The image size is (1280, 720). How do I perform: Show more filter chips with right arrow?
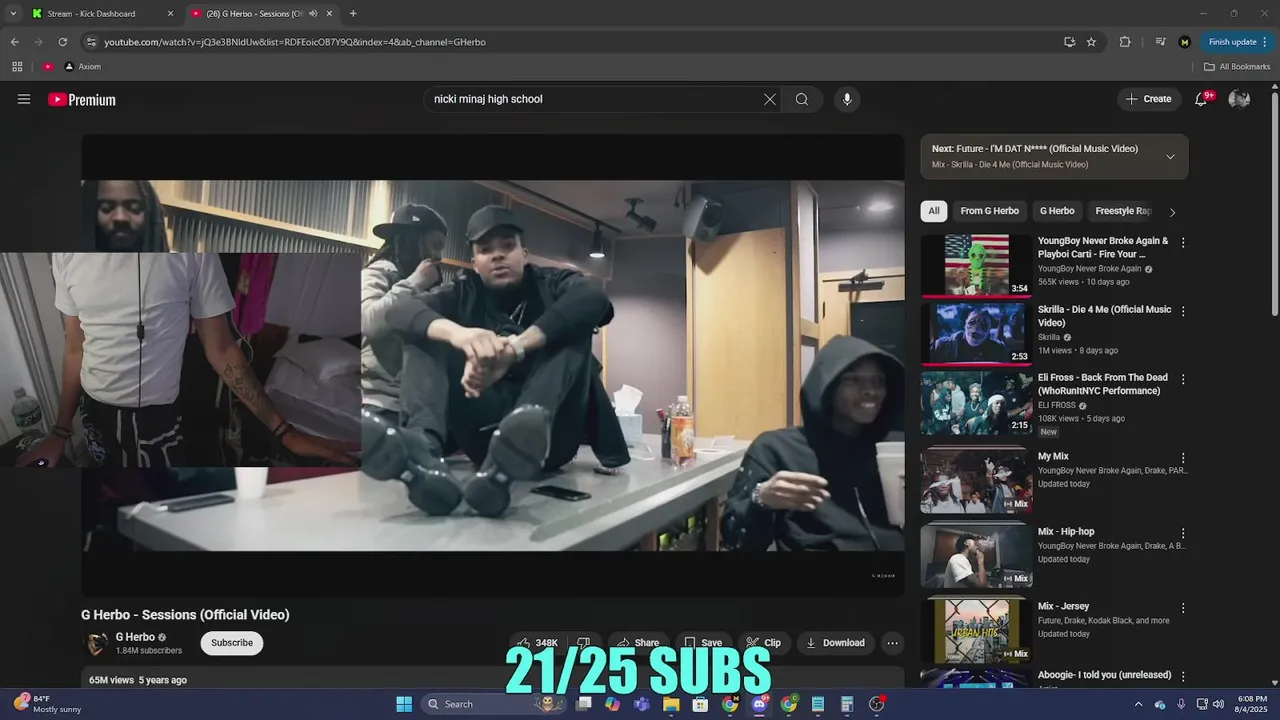tap(1172, 212)
